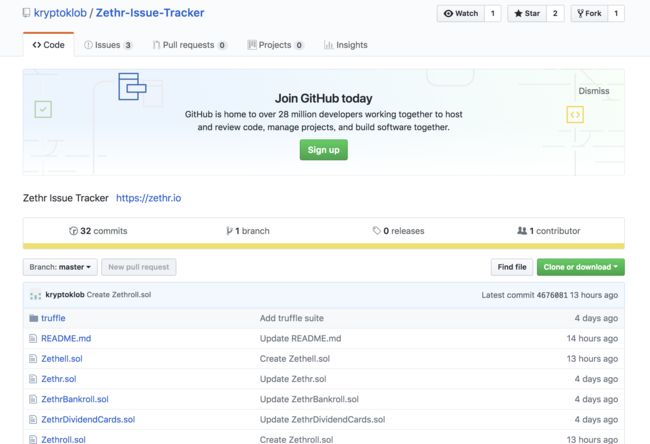
Task: Click the yellow code brackets banner icon
Action: click(575, 115)
